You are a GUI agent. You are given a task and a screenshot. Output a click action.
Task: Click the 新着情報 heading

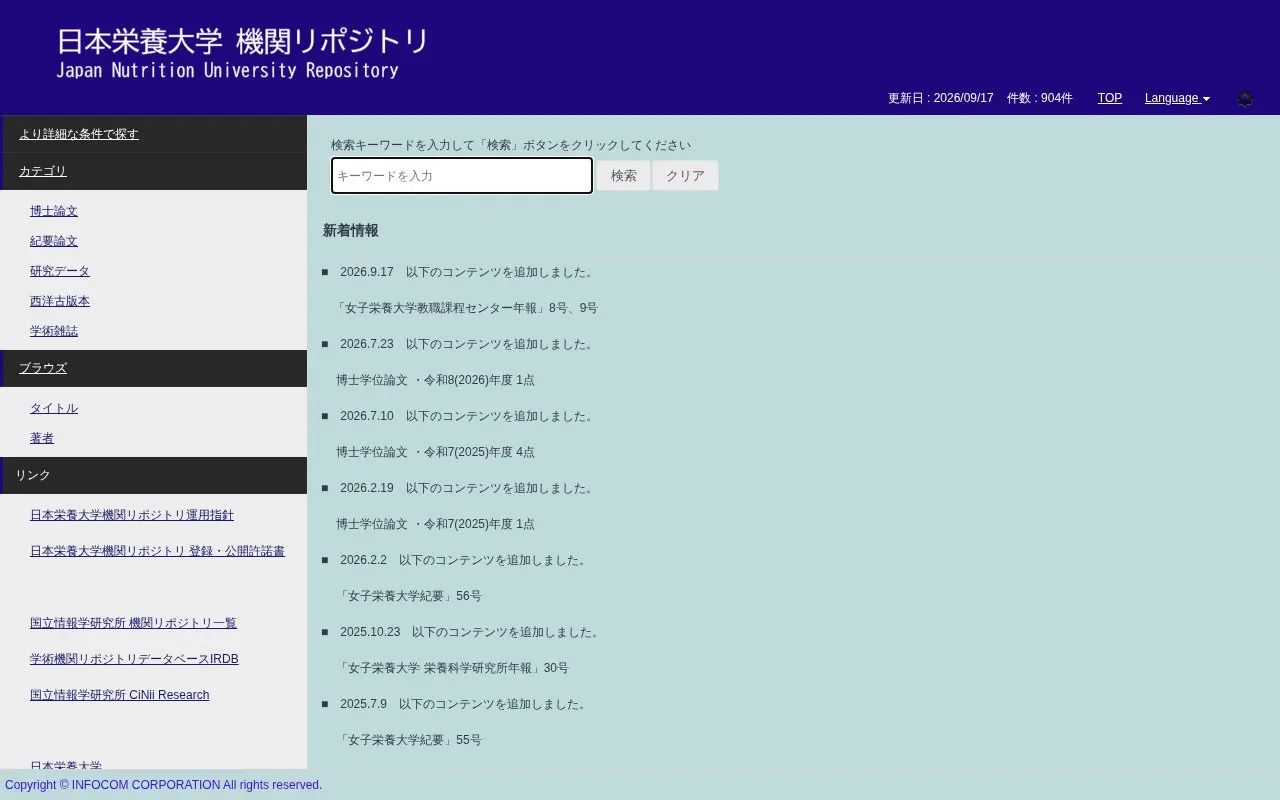click(351, 231)
